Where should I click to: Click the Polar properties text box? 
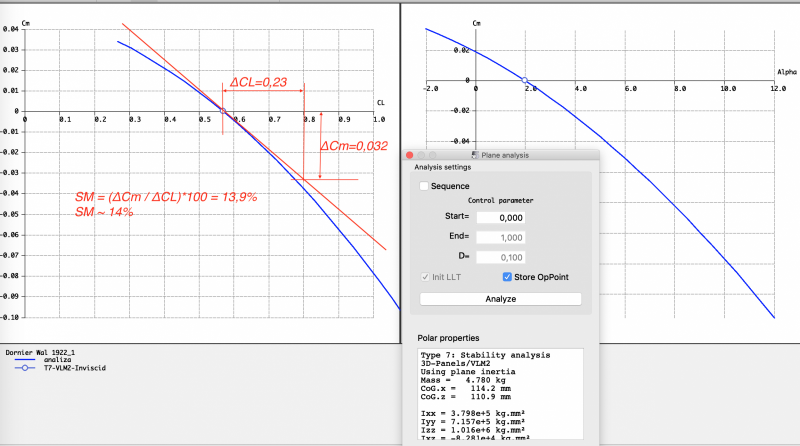[499, 393]
